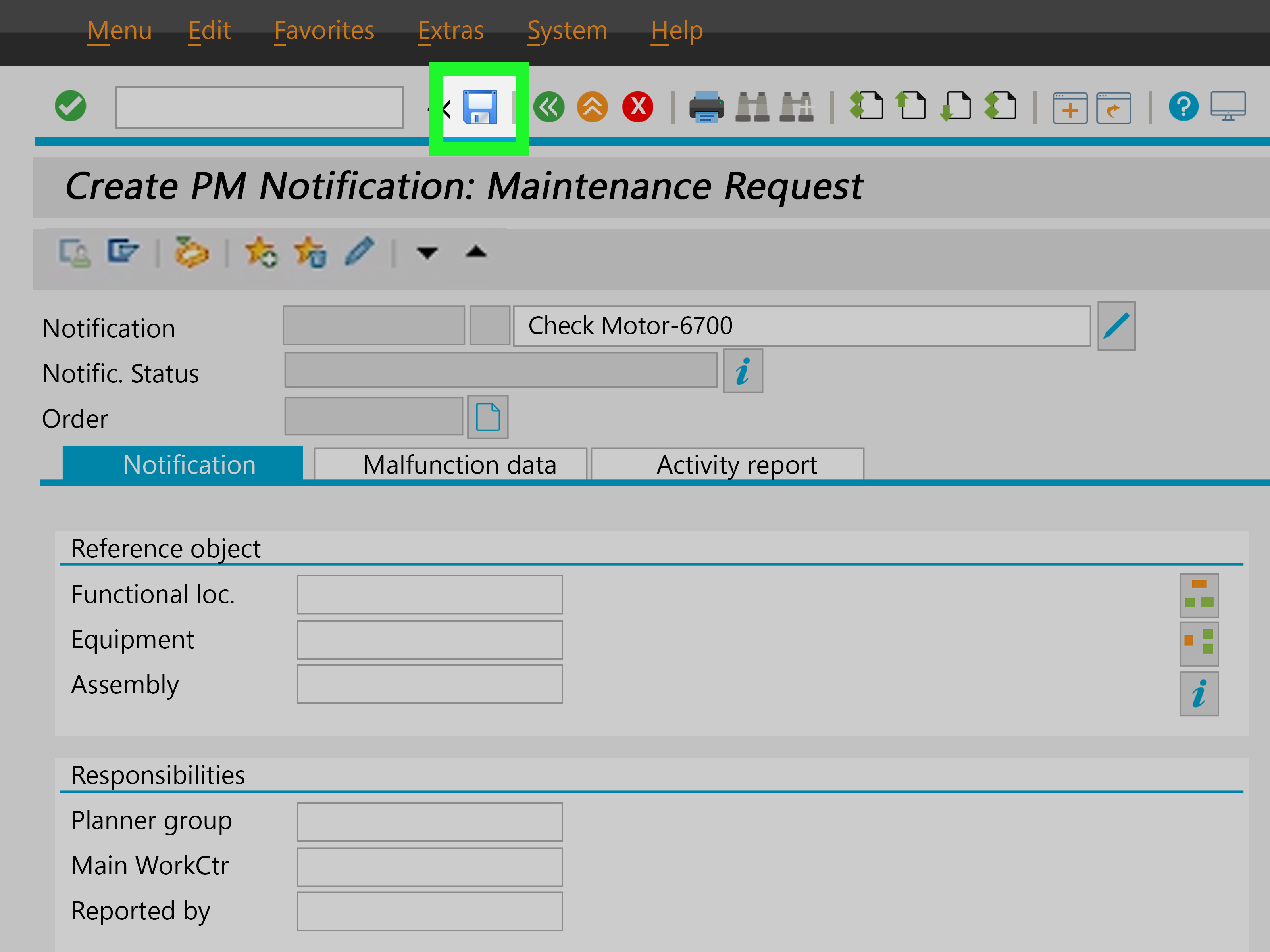Screen dimensions: 1270x952
Task: Create a new session window
Action: click(1070, 108)
